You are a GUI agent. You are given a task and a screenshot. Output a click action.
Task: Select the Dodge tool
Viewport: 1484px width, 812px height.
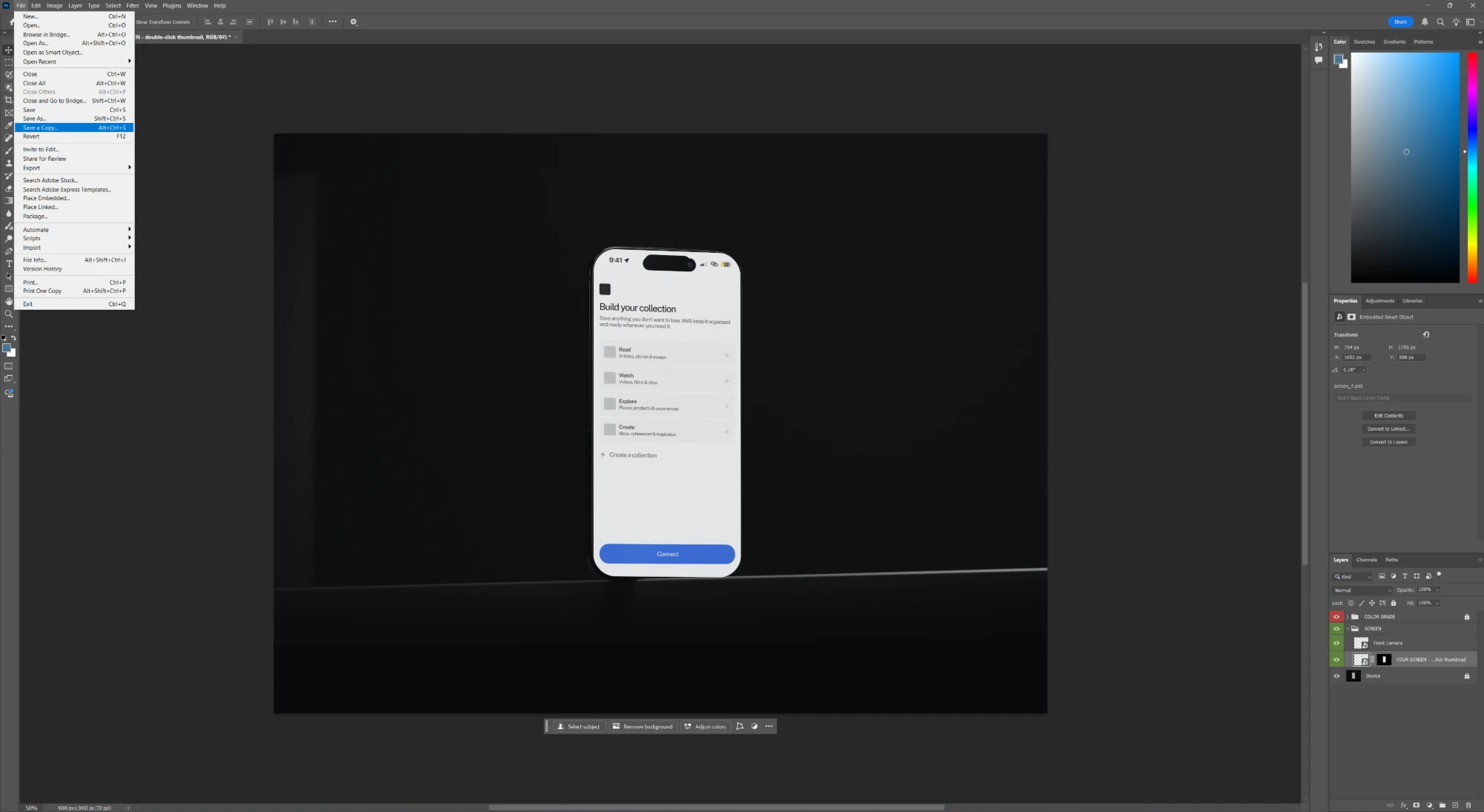coord(8,239)
